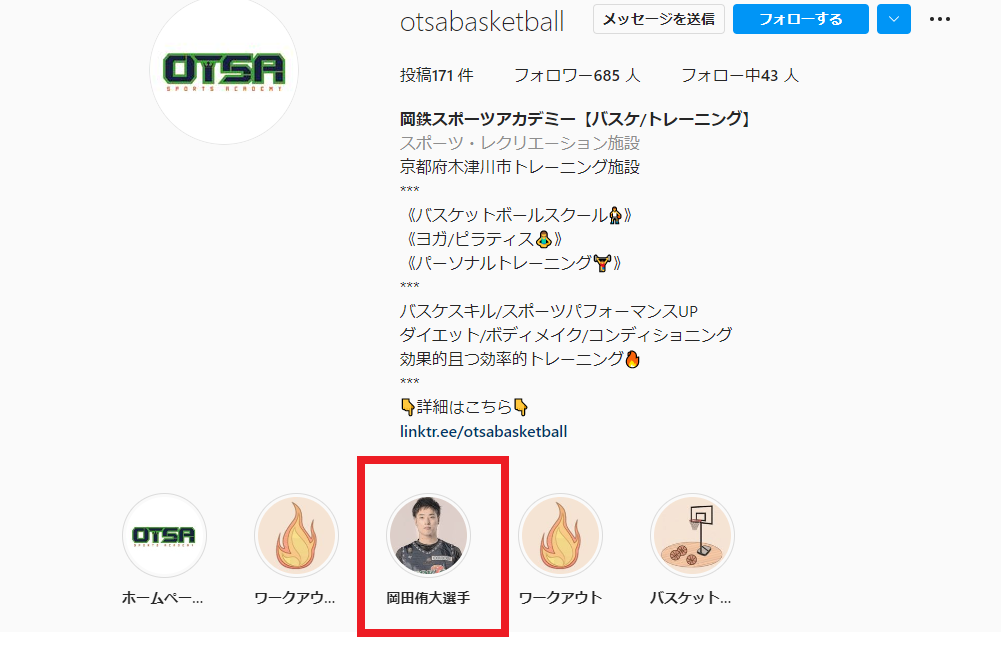Open the 岡田侑大選手 player photo highlight
Viewport: 1001px width, 669px height.
coord(428,536)
